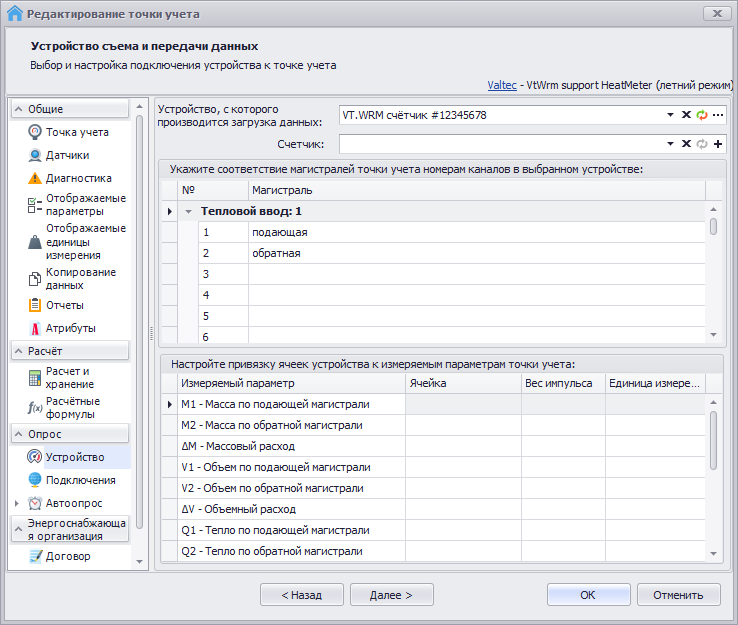738x625 pixels.
Task: Go to Точка учета section
Action: coord(77,132)
